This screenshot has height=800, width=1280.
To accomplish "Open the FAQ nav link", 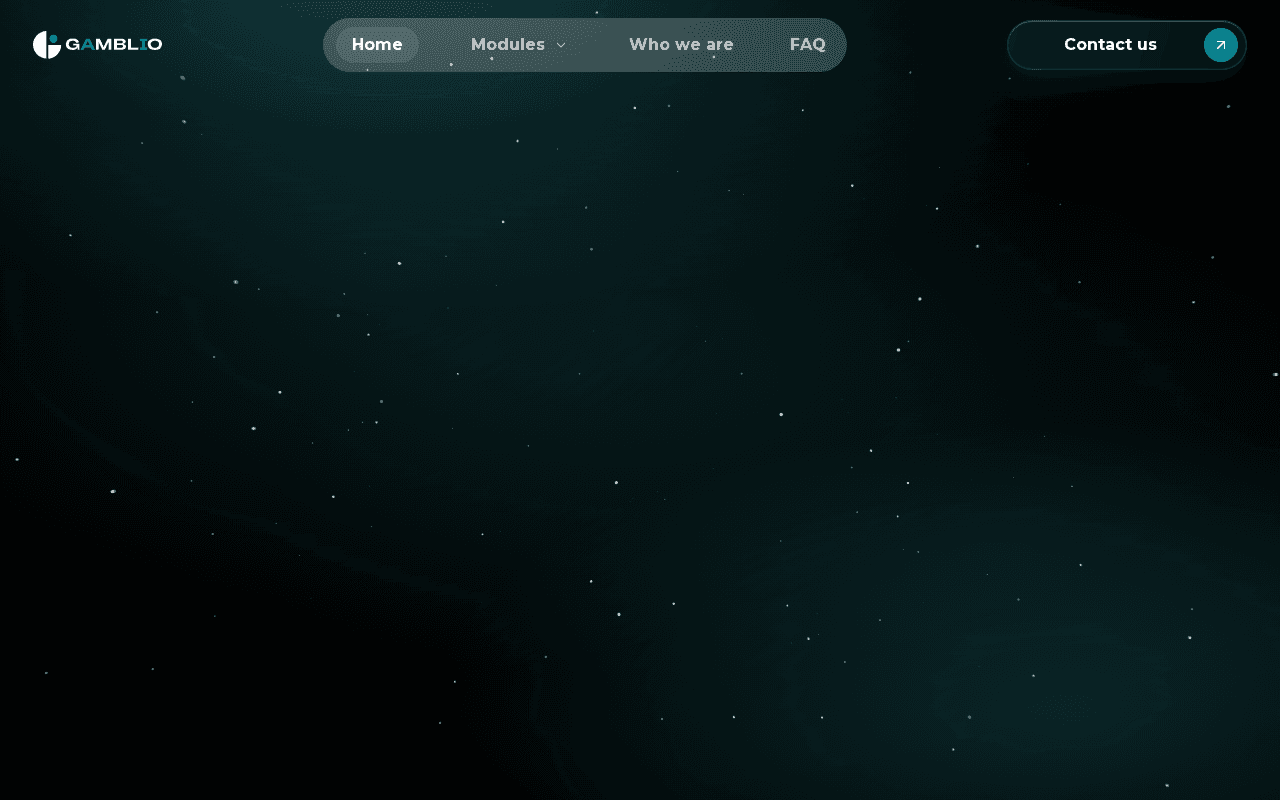I will tap(807, 45).
